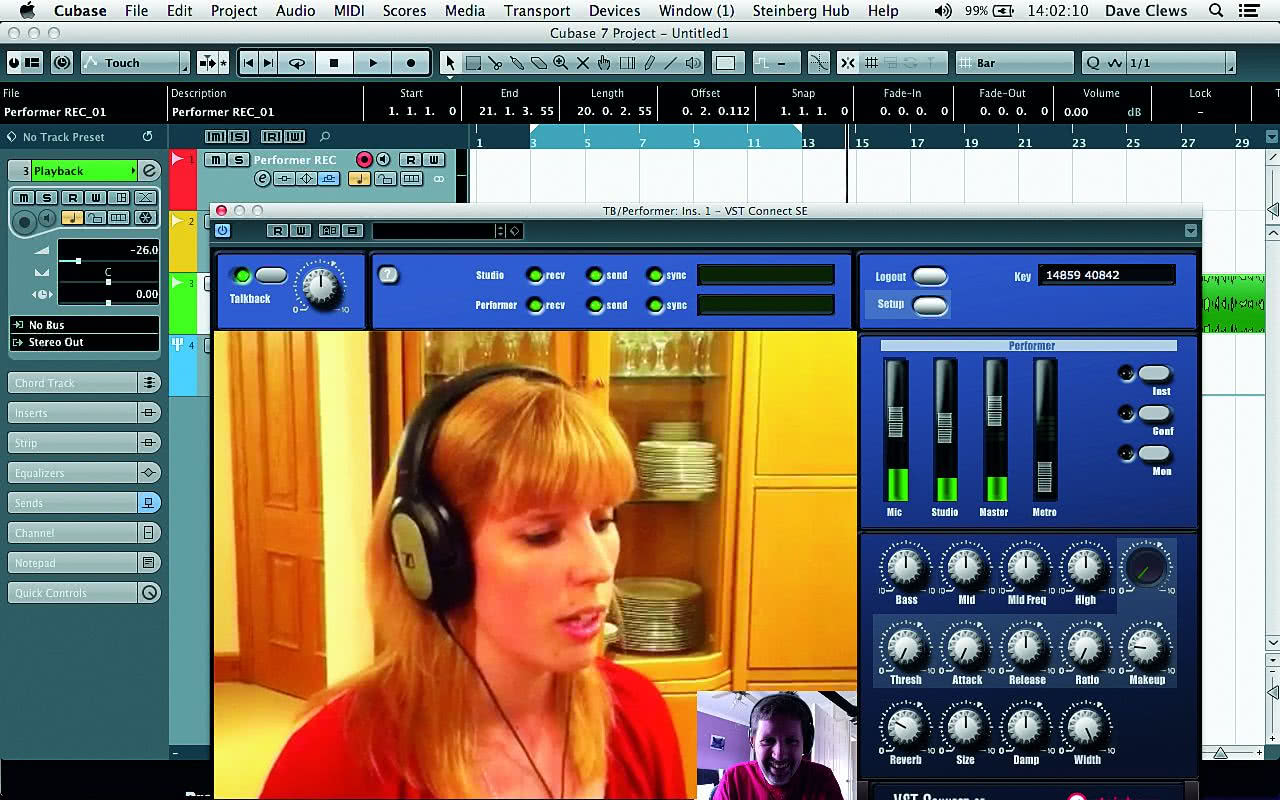
Task: Select the Line tool
Action: coord(671,63)
